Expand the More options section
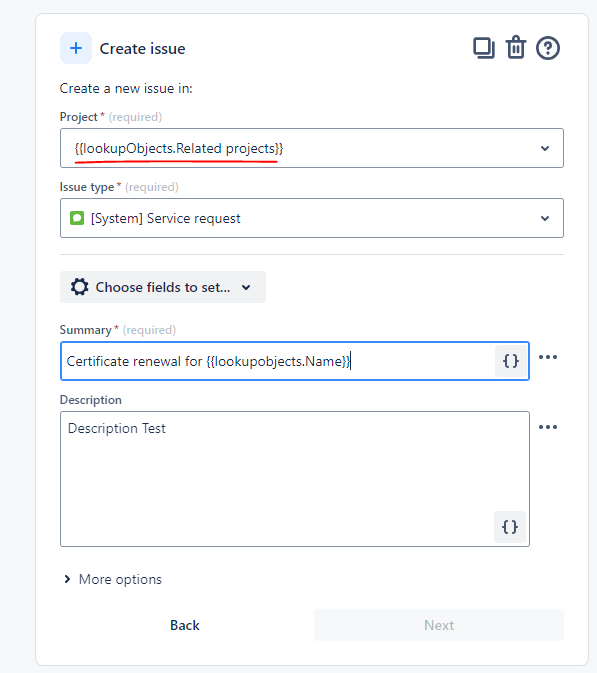 [112, 579]
